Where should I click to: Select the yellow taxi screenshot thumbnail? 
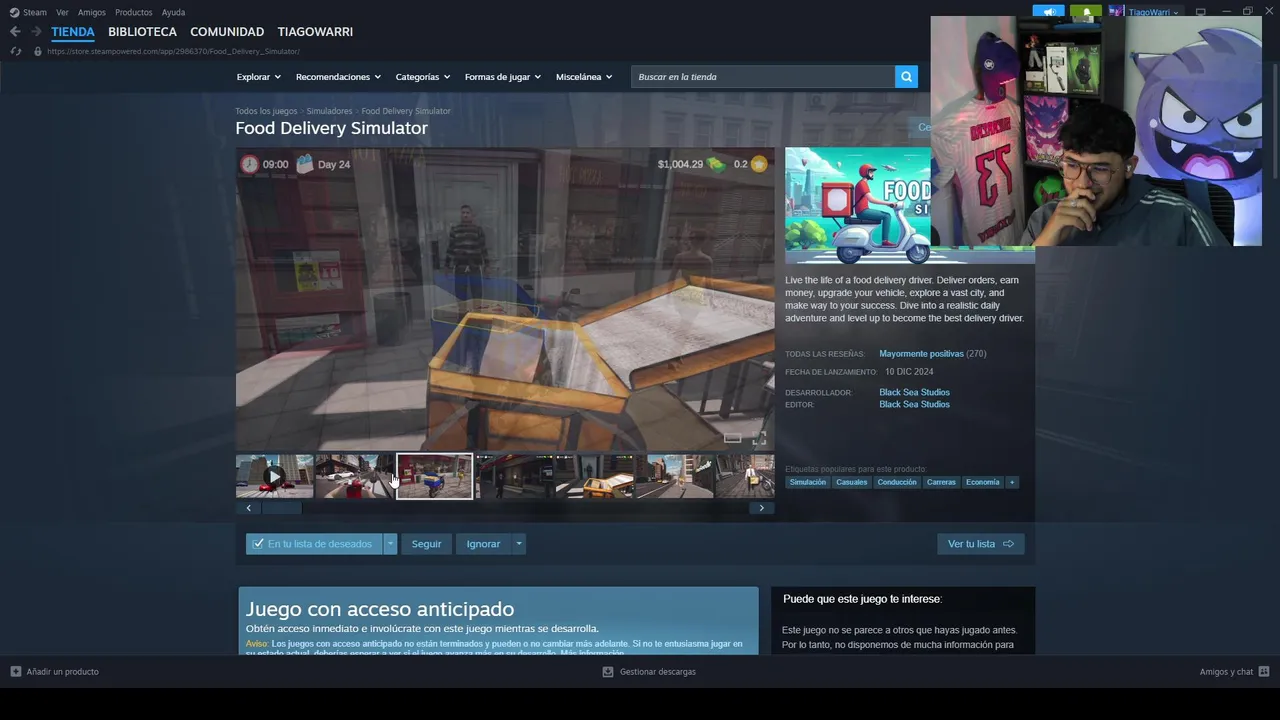coord(595,476)
